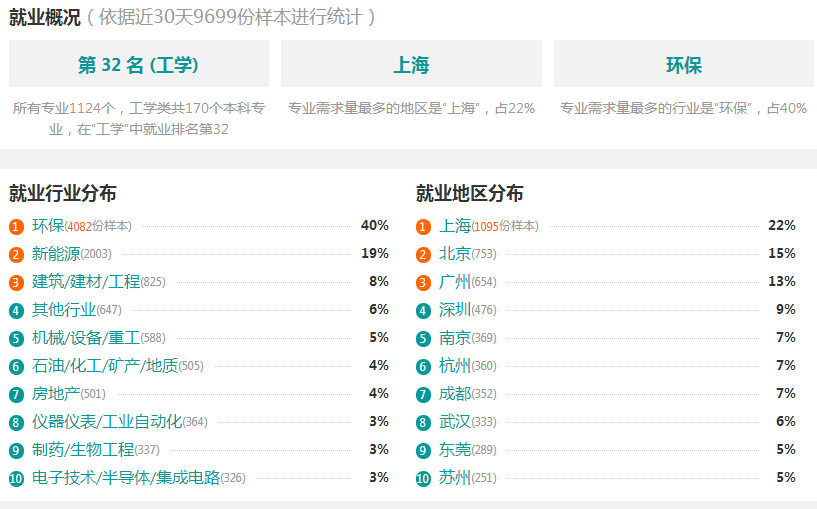Click the 1095份样本 count text
This screenshot has height=509, width=817.
pos(505,227)
